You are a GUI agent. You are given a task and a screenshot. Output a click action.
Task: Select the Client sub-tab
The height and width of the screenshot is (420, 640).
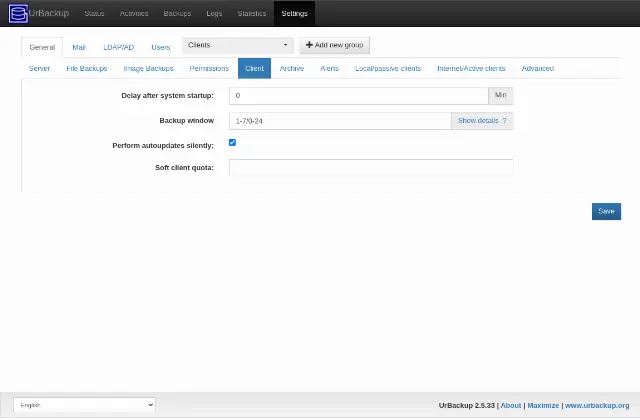(x=254, y=69)
